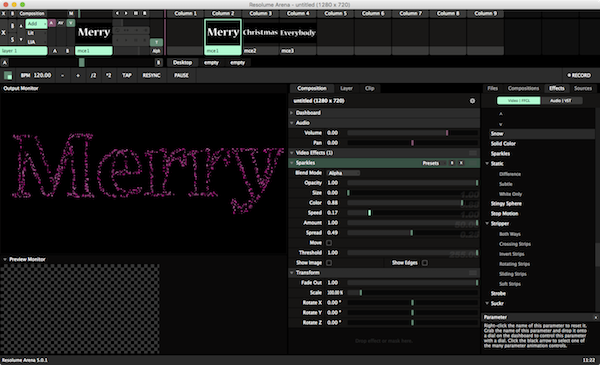Click the TAP tempo button
This screenshot has height=365, width=600.
click(x=127, y=75)
